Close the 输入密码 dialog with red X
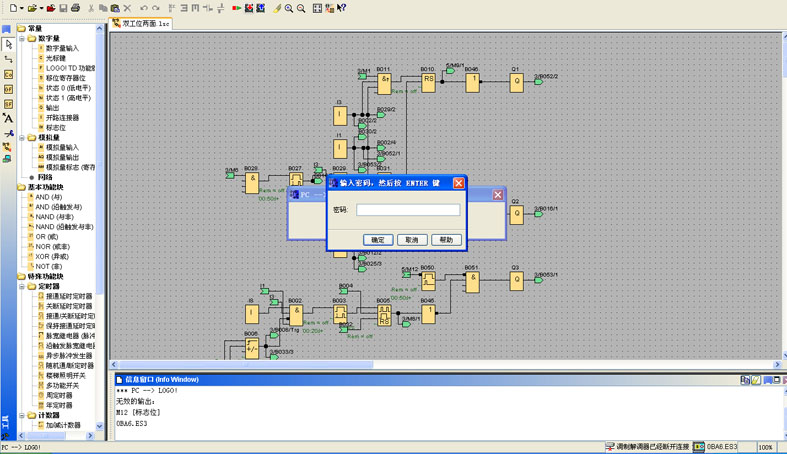This screenshot has width=787, height=454. click(459, 183)
